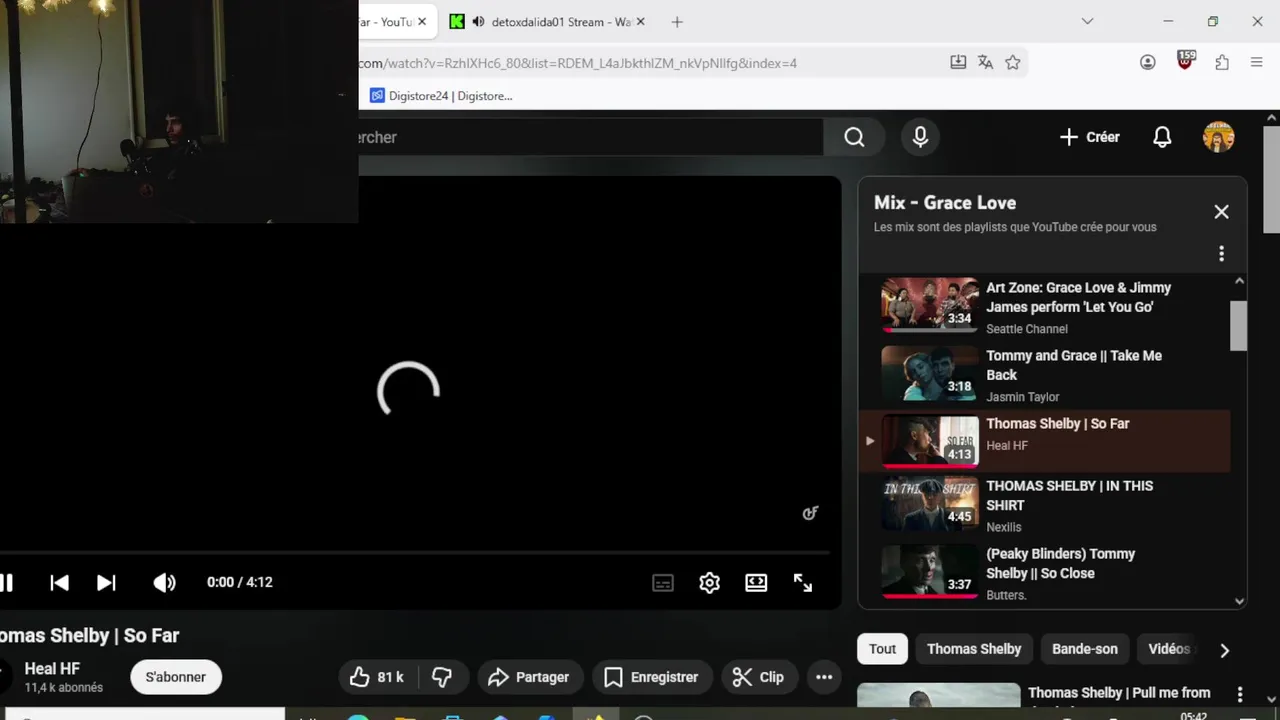Click the 'IN THIS SHIRT' thumbnail
The width and height of the screenshot is (1280, 720).
930,505
